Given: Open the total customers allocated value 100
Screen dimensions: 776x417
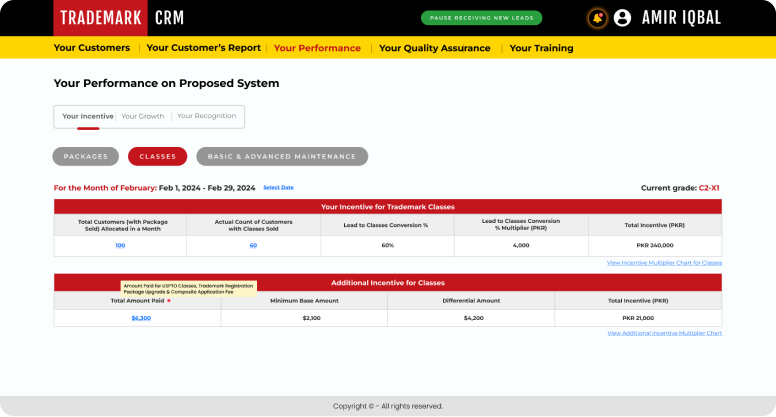Looking at the screenshot, I should pos(120,245).
